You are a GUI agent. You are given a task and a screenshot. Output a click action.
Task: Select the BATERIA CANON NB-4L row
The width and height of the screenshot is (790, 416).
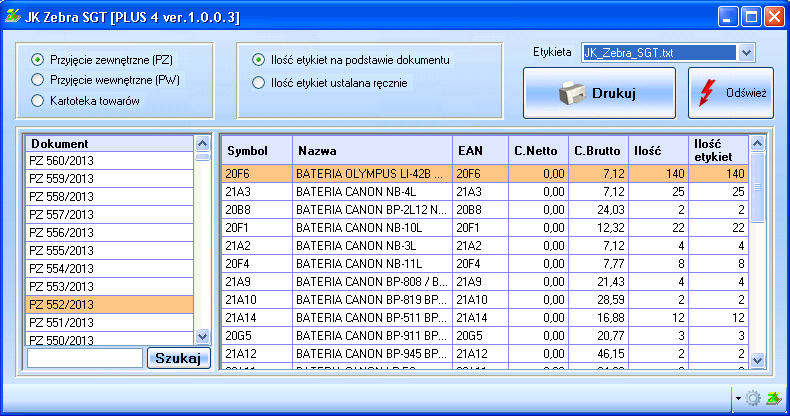pos(370,191)
